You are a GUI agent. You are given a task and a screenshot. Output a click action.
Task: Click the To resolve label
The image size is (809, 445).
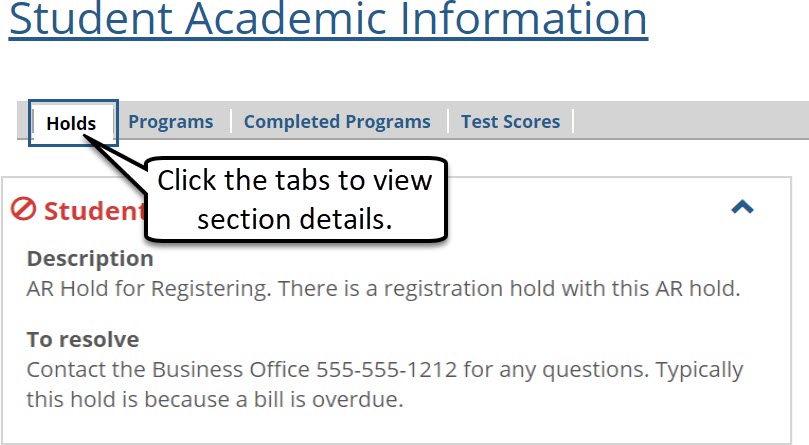click(x=83, y=339)
